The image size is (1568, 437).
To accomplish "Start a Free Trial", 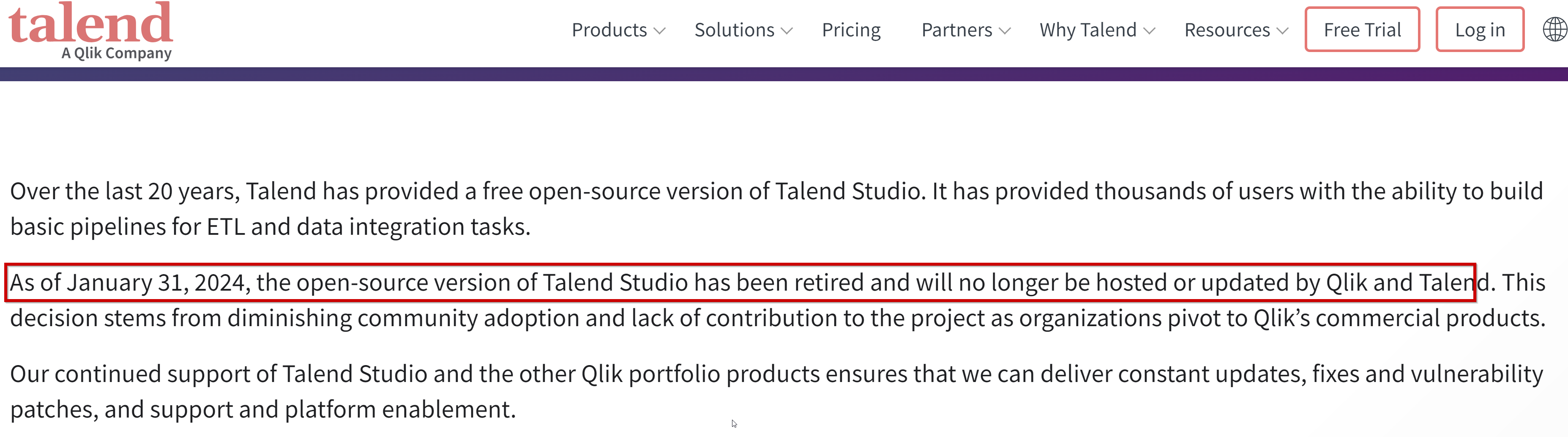I will pos(1362,29).
